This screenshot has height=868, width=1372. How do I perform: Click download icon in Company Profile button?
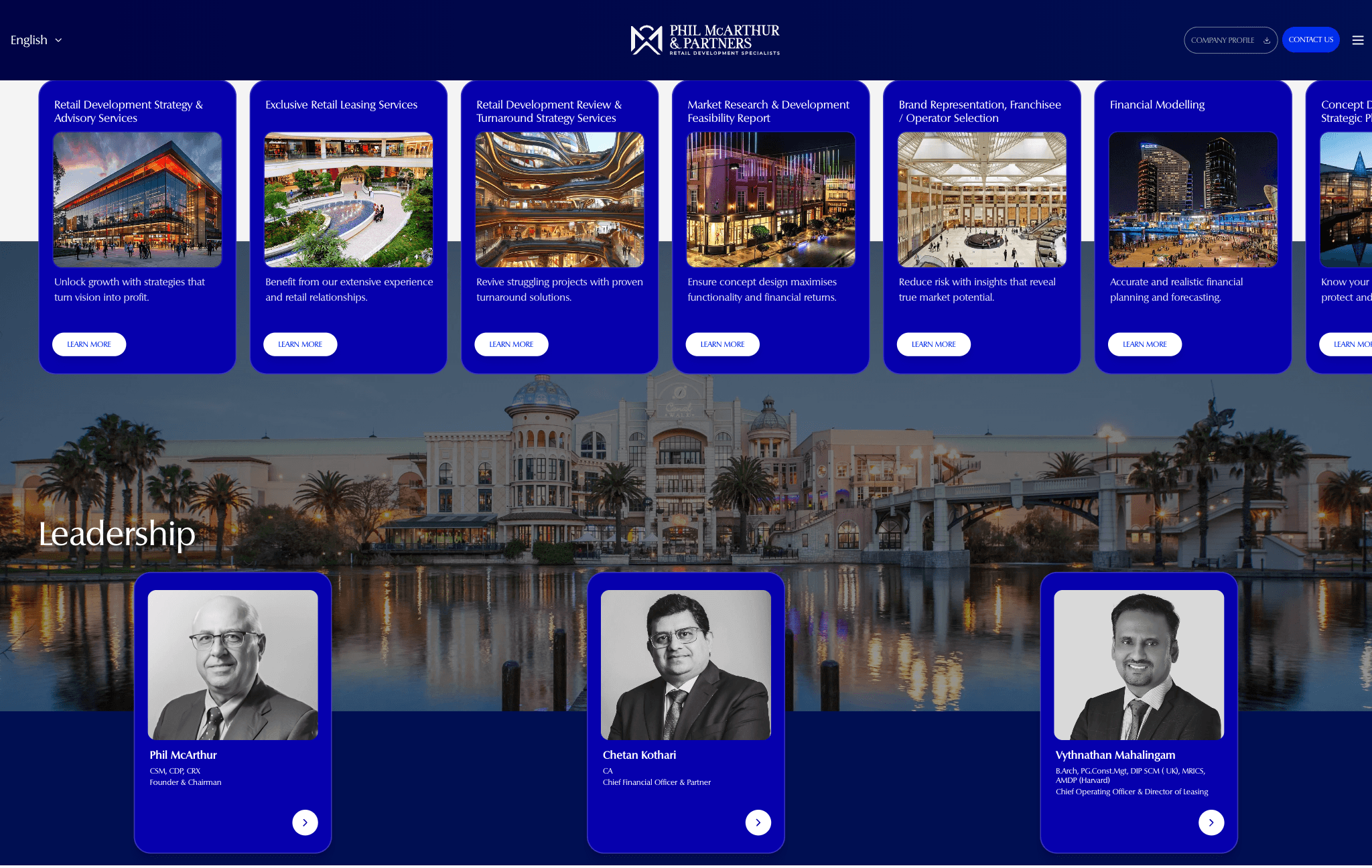pos(1267,40)
